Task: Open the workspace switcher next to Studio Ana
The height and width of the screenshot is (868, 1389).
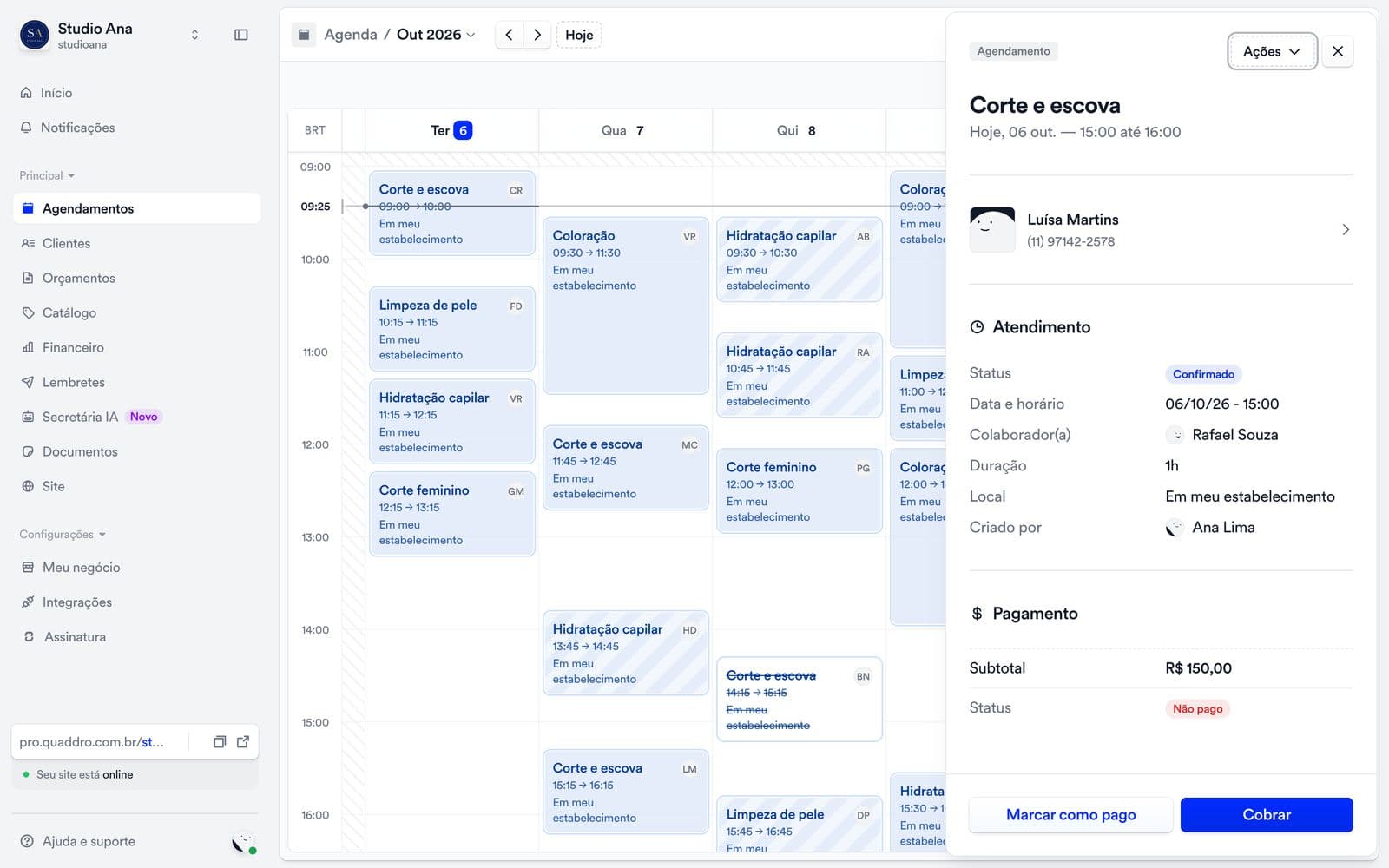Action: coord(194,35)
